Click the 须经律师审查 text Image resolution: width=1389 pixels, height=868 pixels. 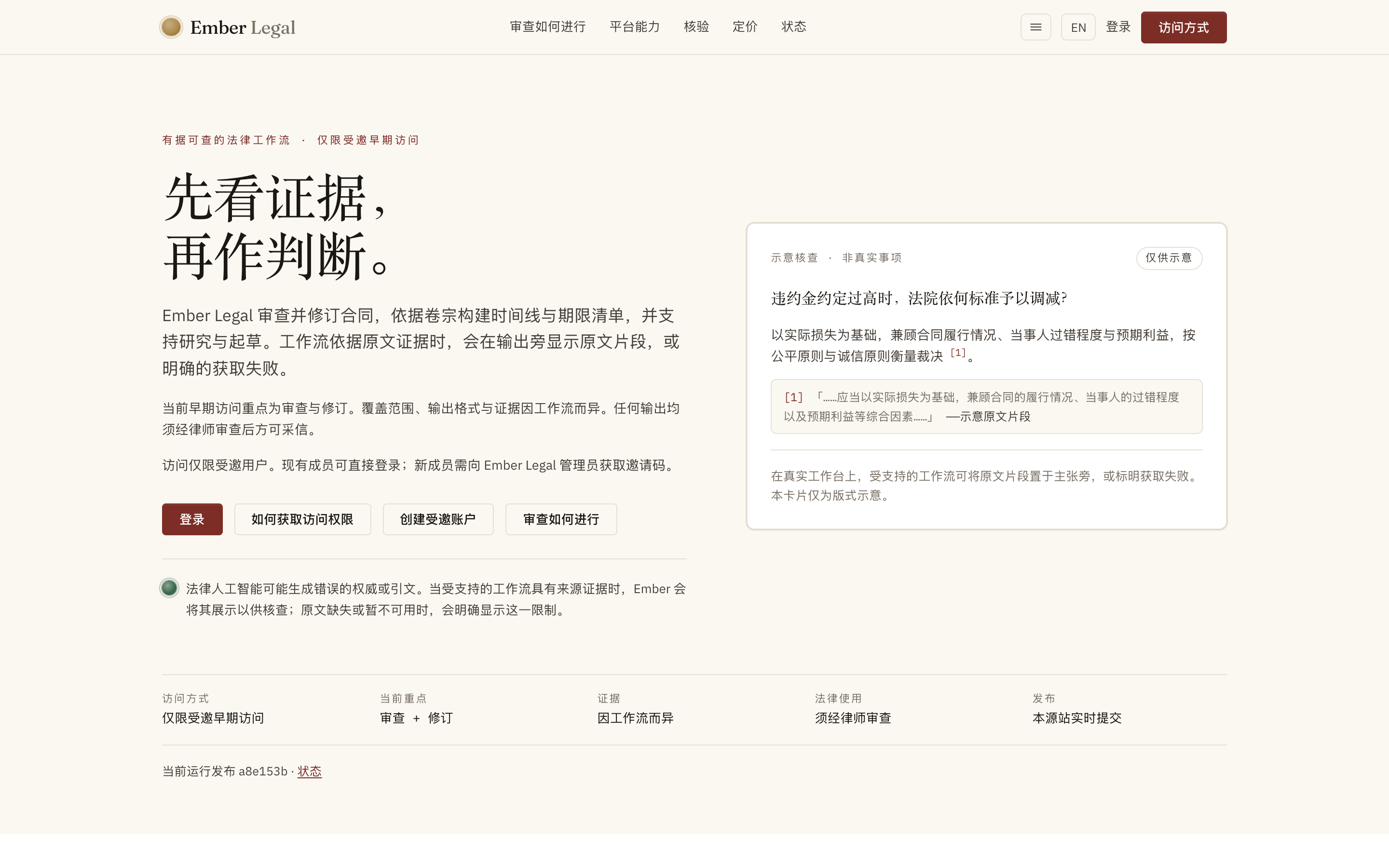coord(853,718)
